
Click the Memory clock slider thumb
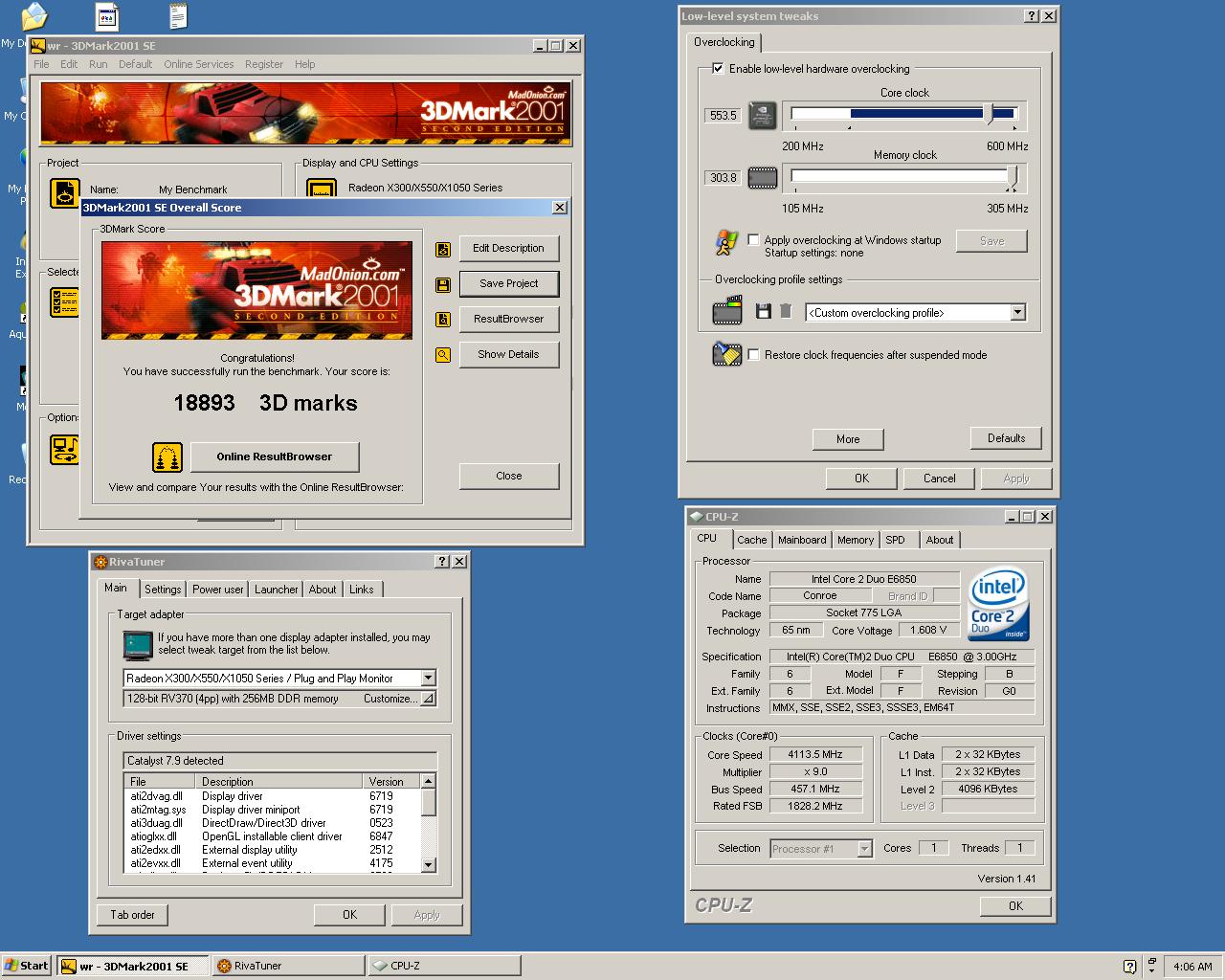point(1013,177)
